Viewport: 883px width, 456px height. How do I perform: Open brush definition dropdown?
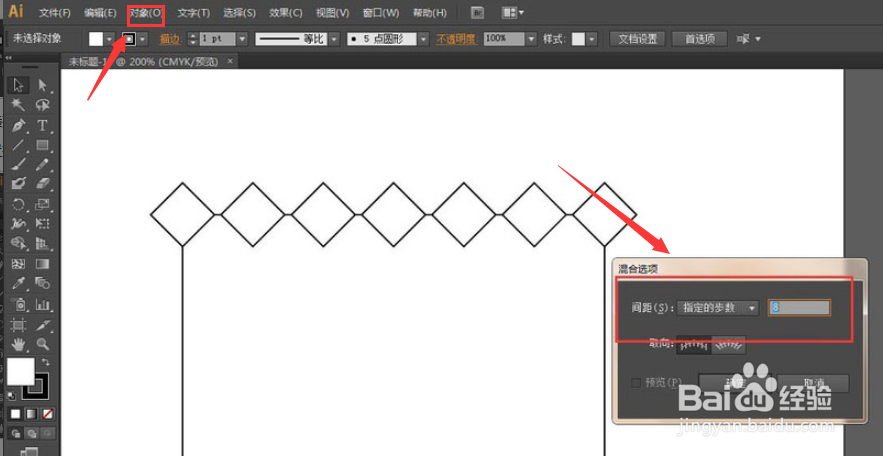pyautogui.click(x=423, y=39)
